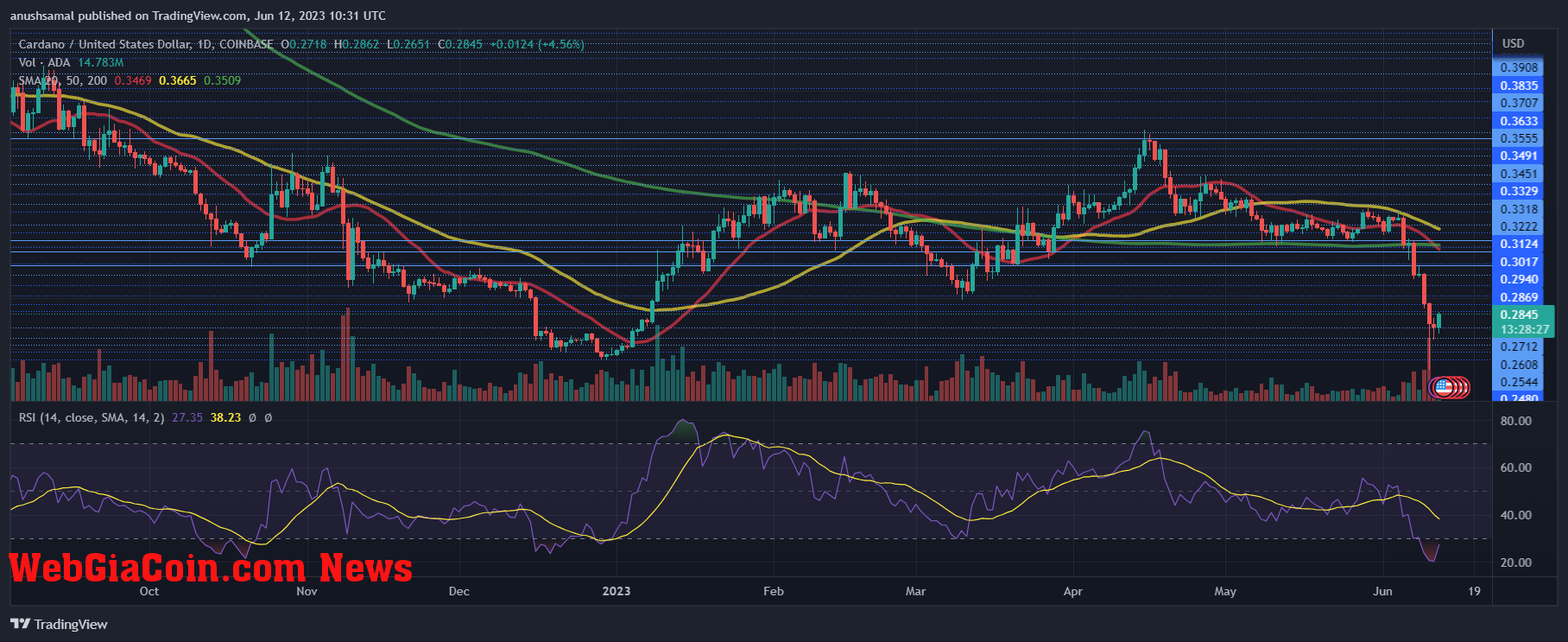Click the Nov label on time axis

307,591
